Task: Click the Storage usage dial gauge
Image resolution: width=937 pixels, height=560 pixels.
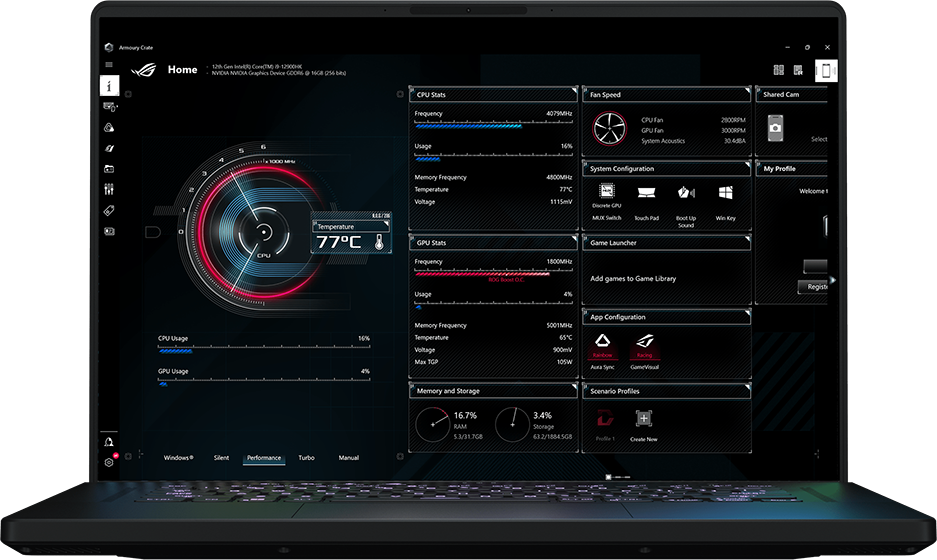Action: point(512,424)
